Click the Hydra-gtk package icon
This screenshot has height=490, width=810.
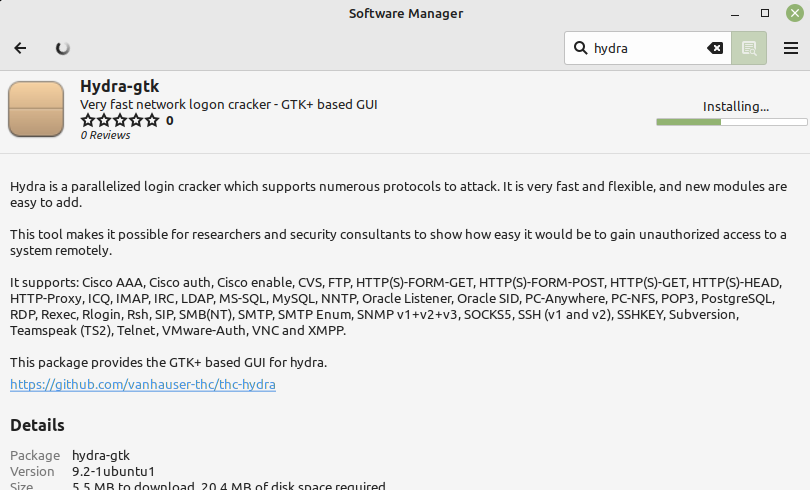click(x=36, y=110)
